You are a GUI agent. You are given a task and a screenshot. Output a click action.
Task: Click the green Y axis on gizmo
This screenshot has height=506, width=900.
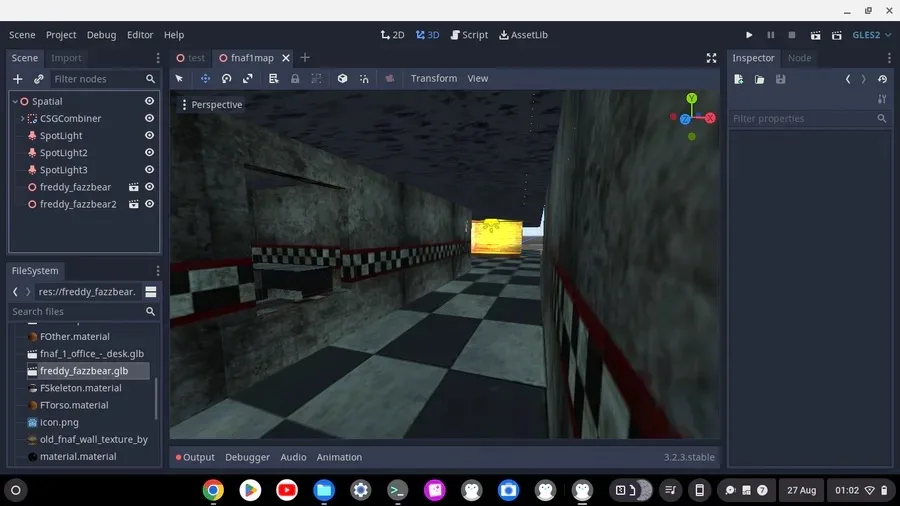click(692, 98)
